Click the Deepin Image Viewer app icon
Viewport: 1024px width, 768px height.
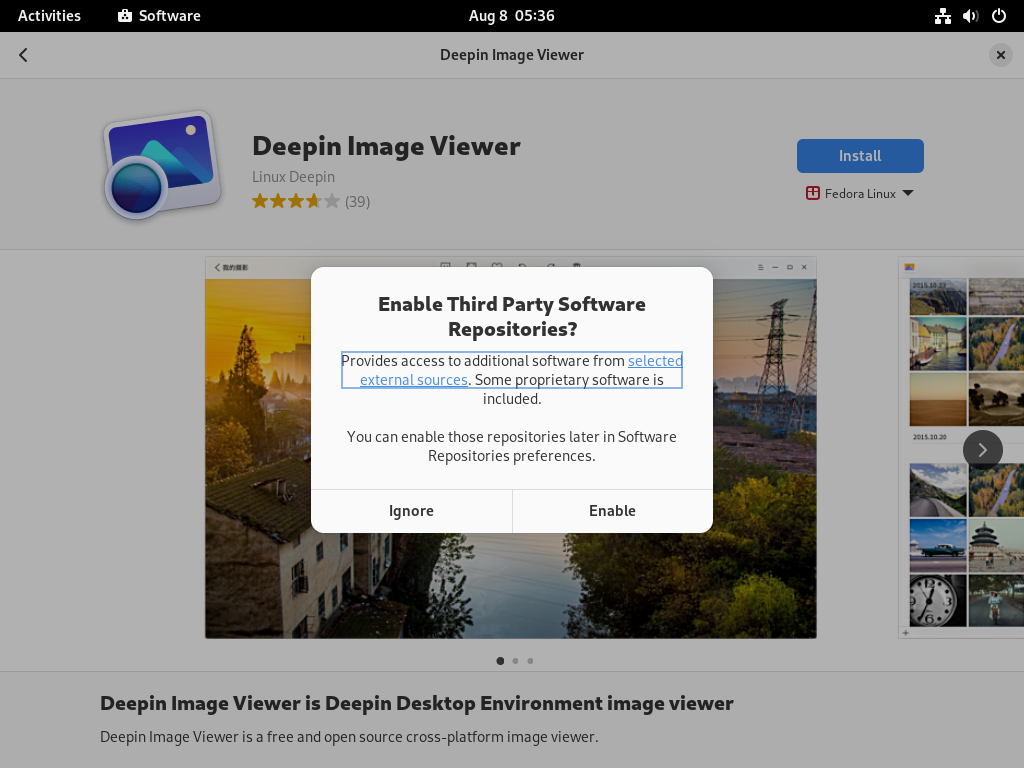tap(162, 165)
